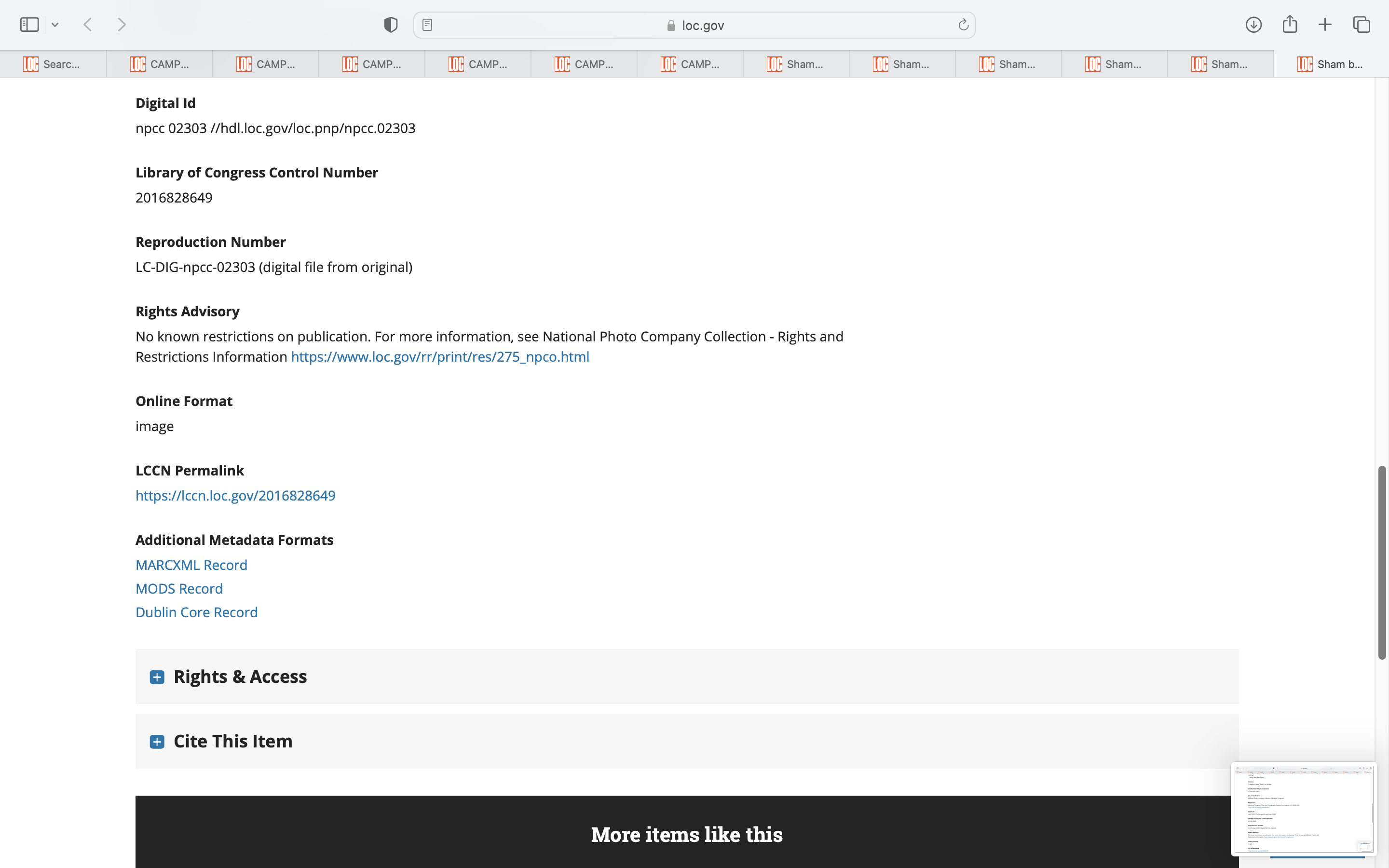Image resolution: width=1389 pixels, height=868 pixels.
Task: Click the page's vertical scrollbar thumb
Action: coord(1382,563)
